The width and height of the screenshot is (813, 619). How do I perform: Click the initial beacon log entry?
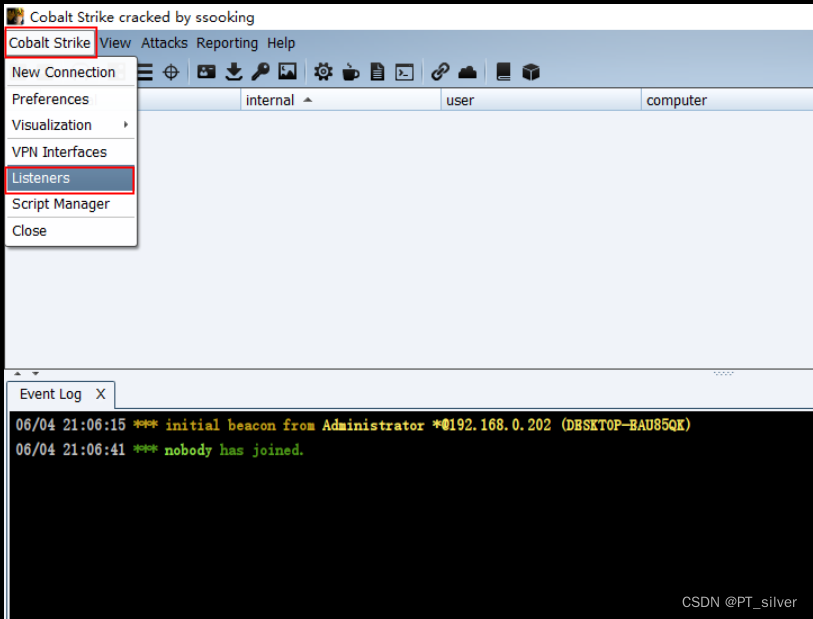(353, 426)
